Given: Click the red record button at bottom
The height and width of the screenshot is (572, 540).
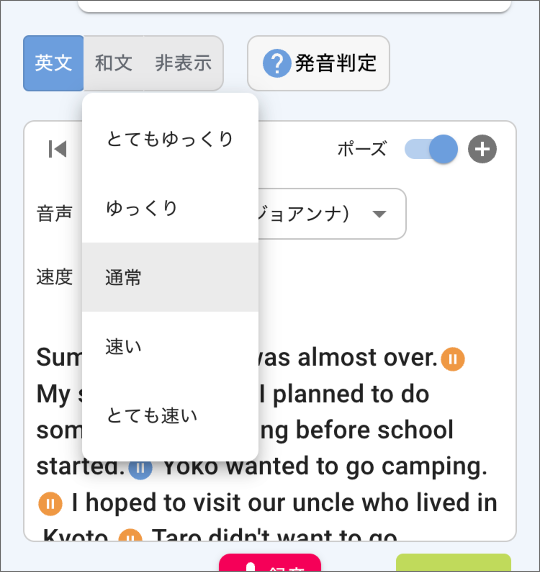Looking at the screenshot, I should click(x=270, y=563).
